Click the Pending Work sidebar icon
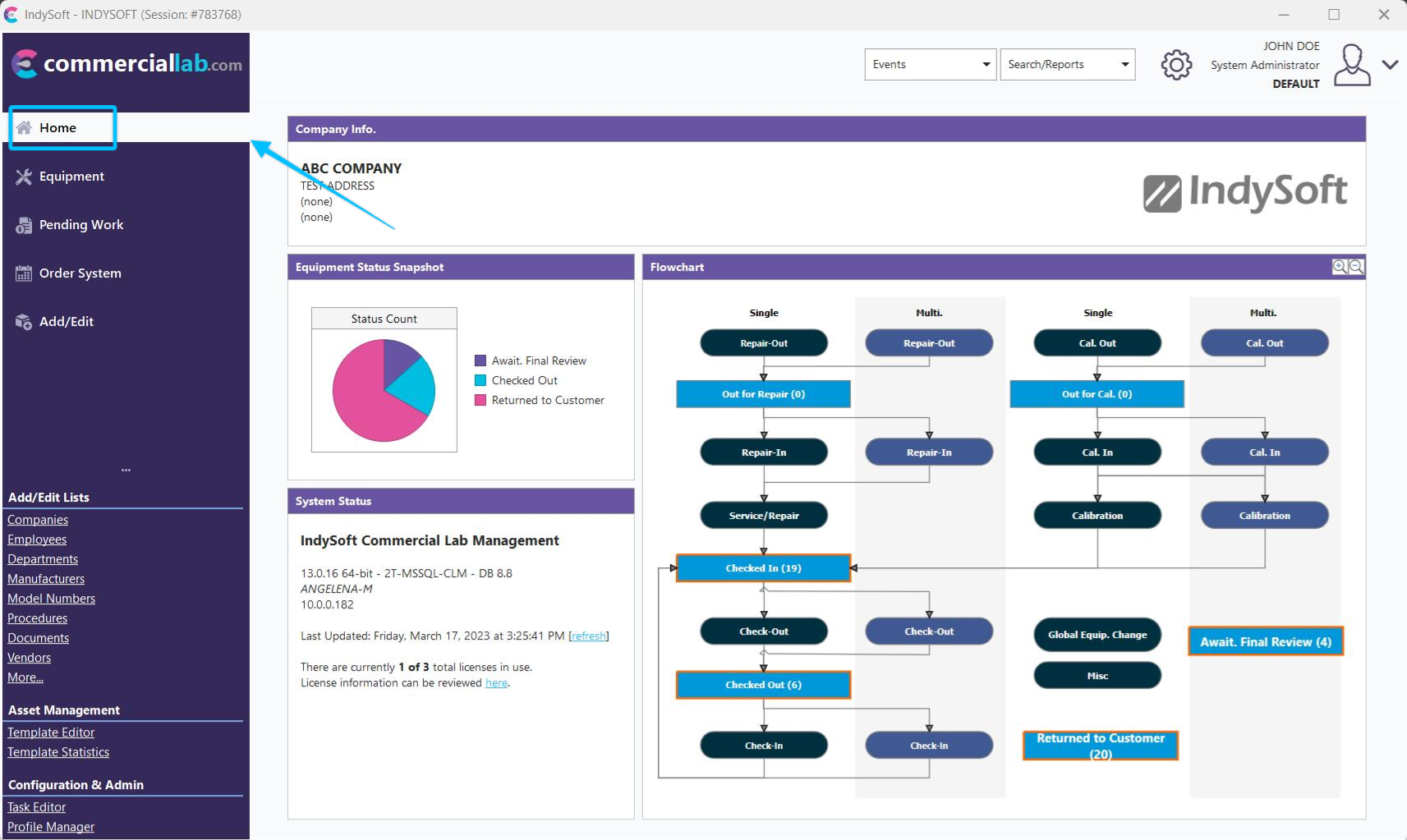 click(x=24, y=225)
